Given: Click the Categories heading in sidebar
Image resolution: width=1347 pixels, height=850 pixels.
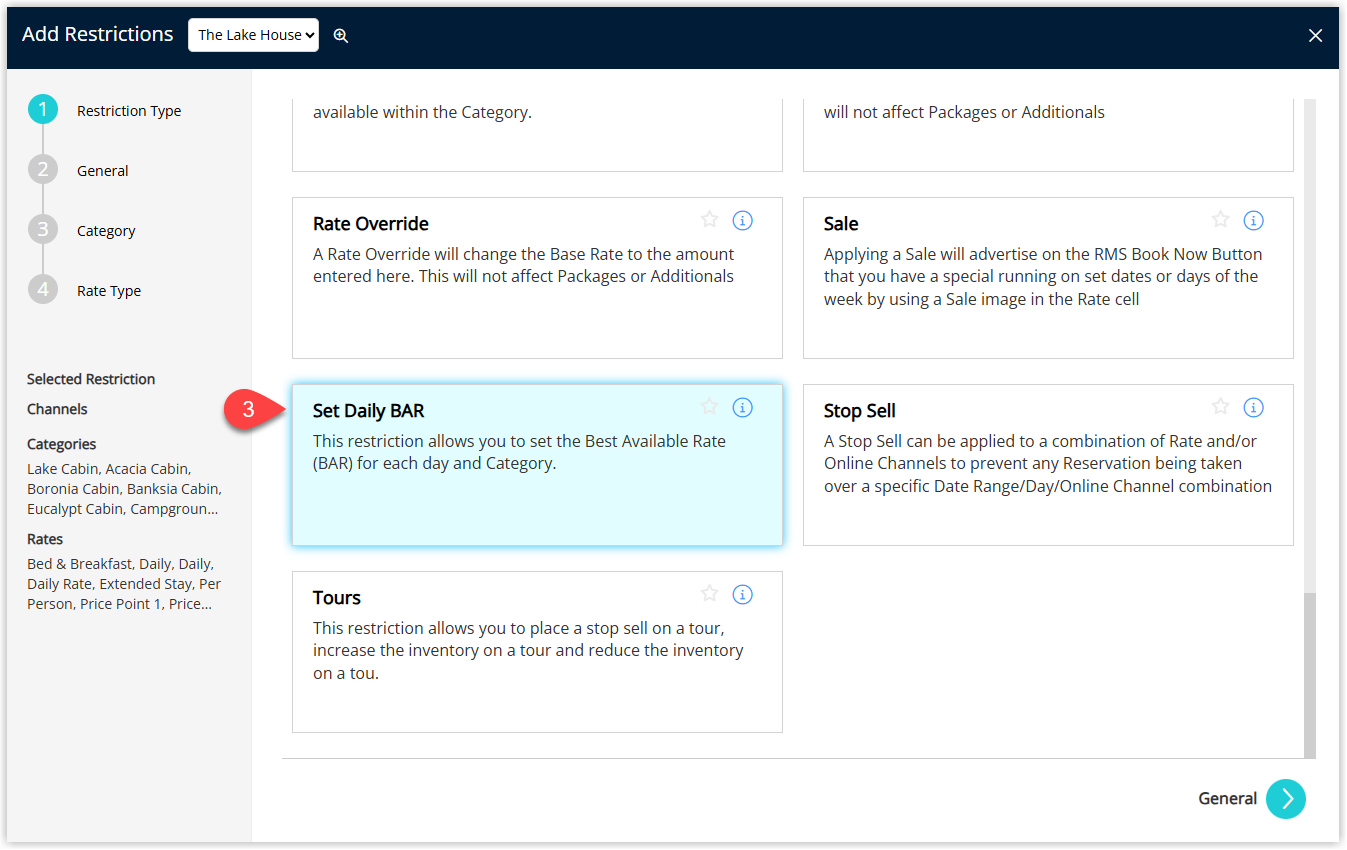Looking at the screenshot, I should click(x=62, y=444).
